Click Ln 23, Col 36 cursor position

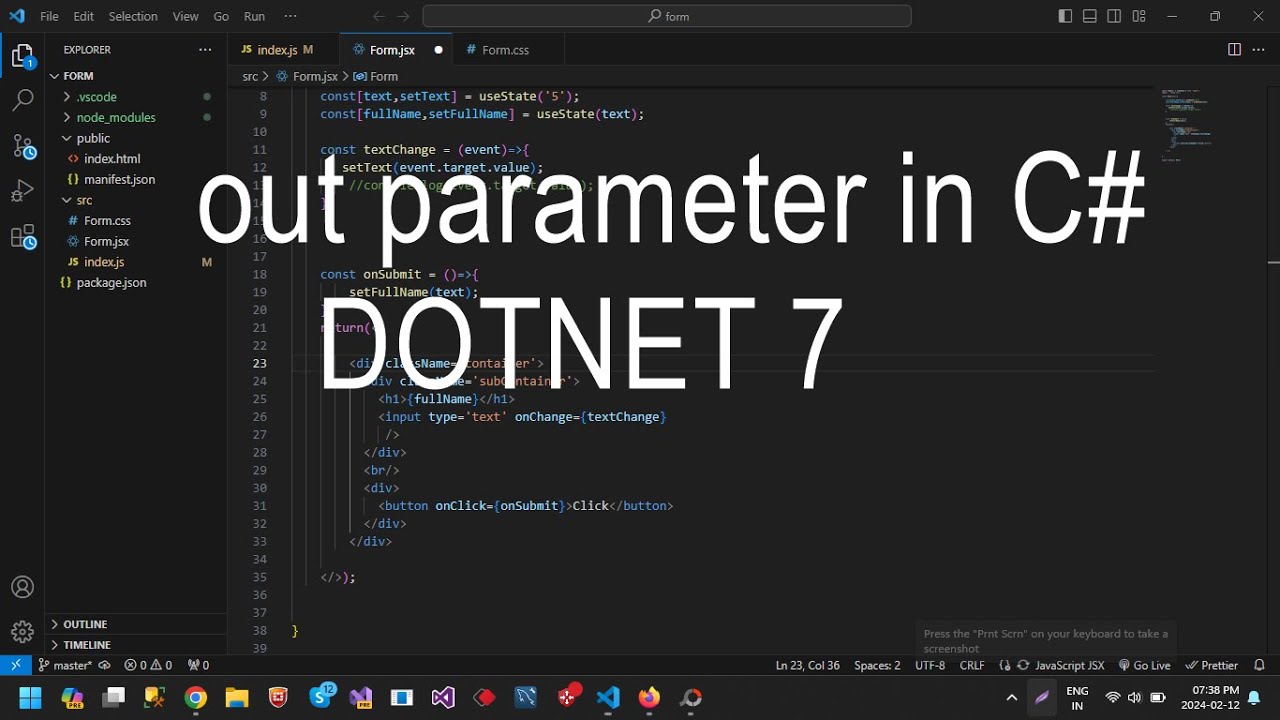807,665
